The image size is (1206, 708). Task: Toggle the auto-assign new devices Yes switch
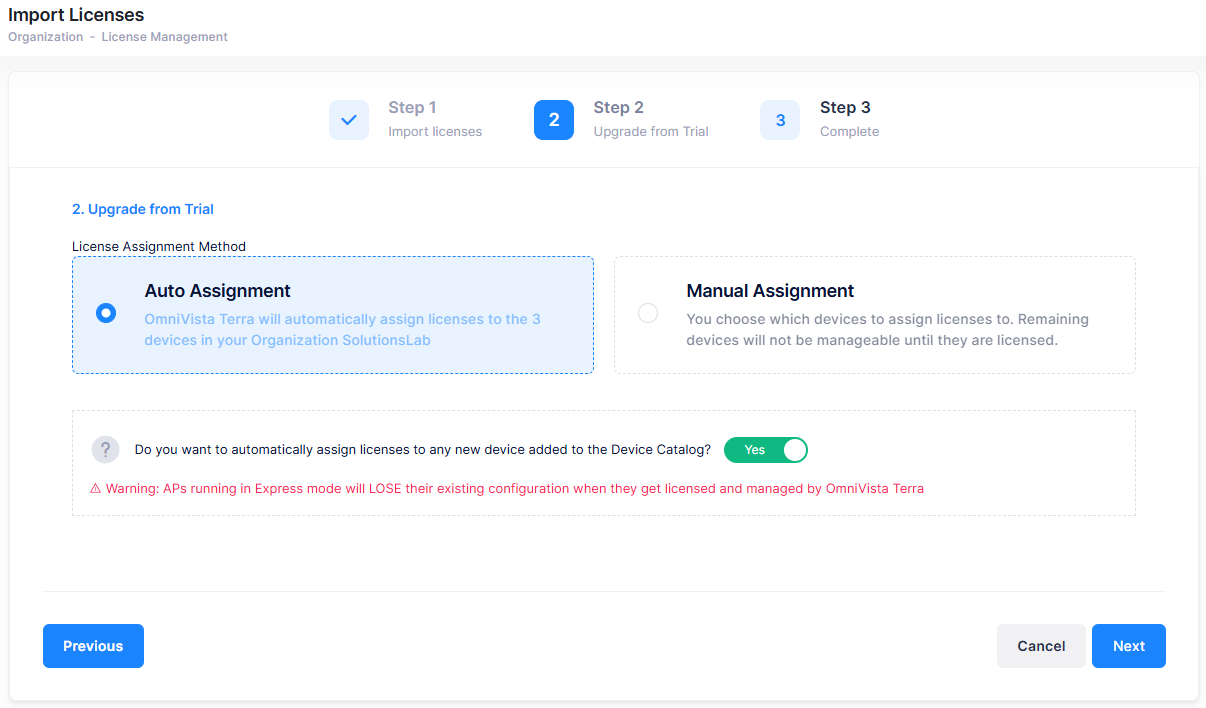point(765,450)
